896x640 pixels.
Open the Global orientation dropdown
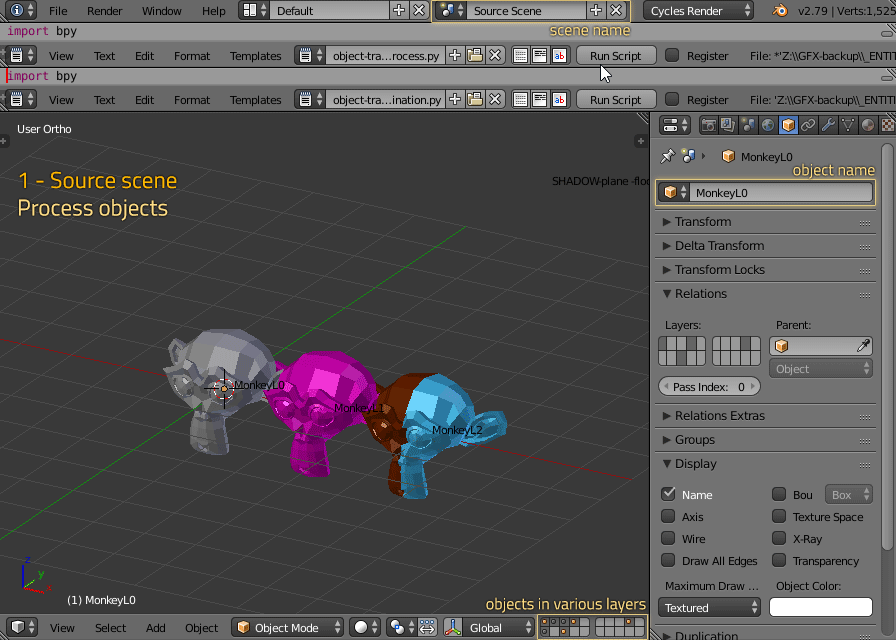[x=499, y=627]
